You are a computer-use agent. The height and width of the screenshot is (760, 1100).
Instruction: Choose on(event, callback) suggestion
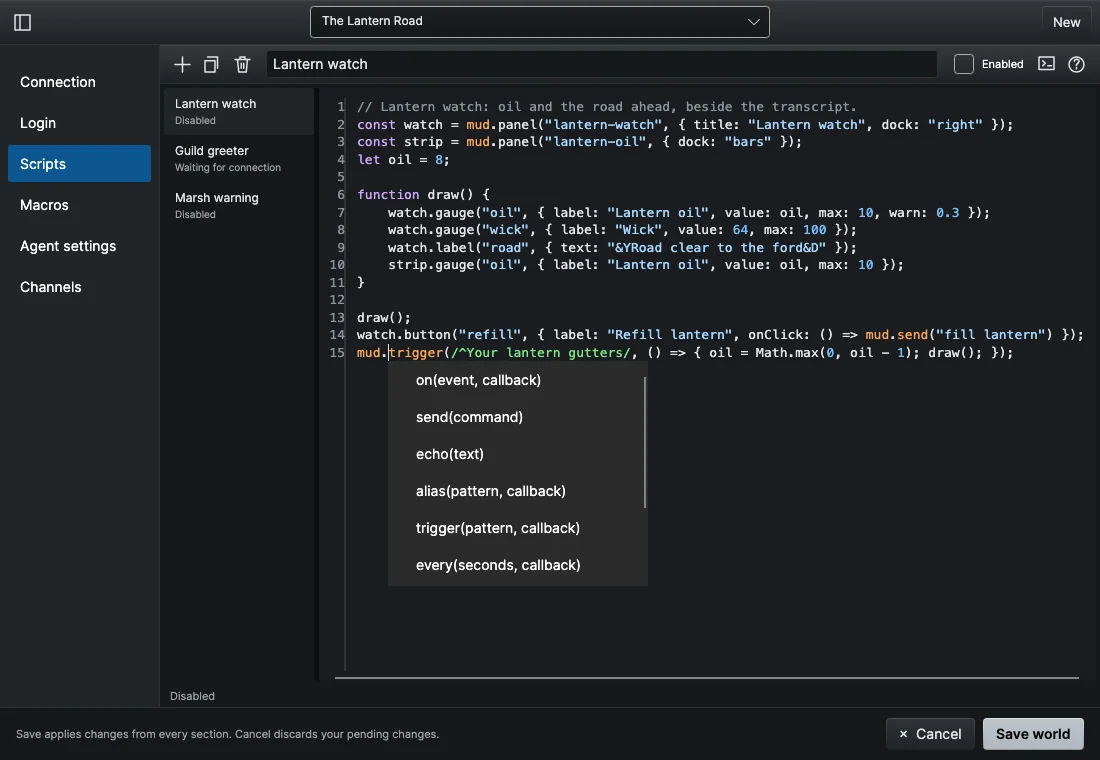click(517, 380)
